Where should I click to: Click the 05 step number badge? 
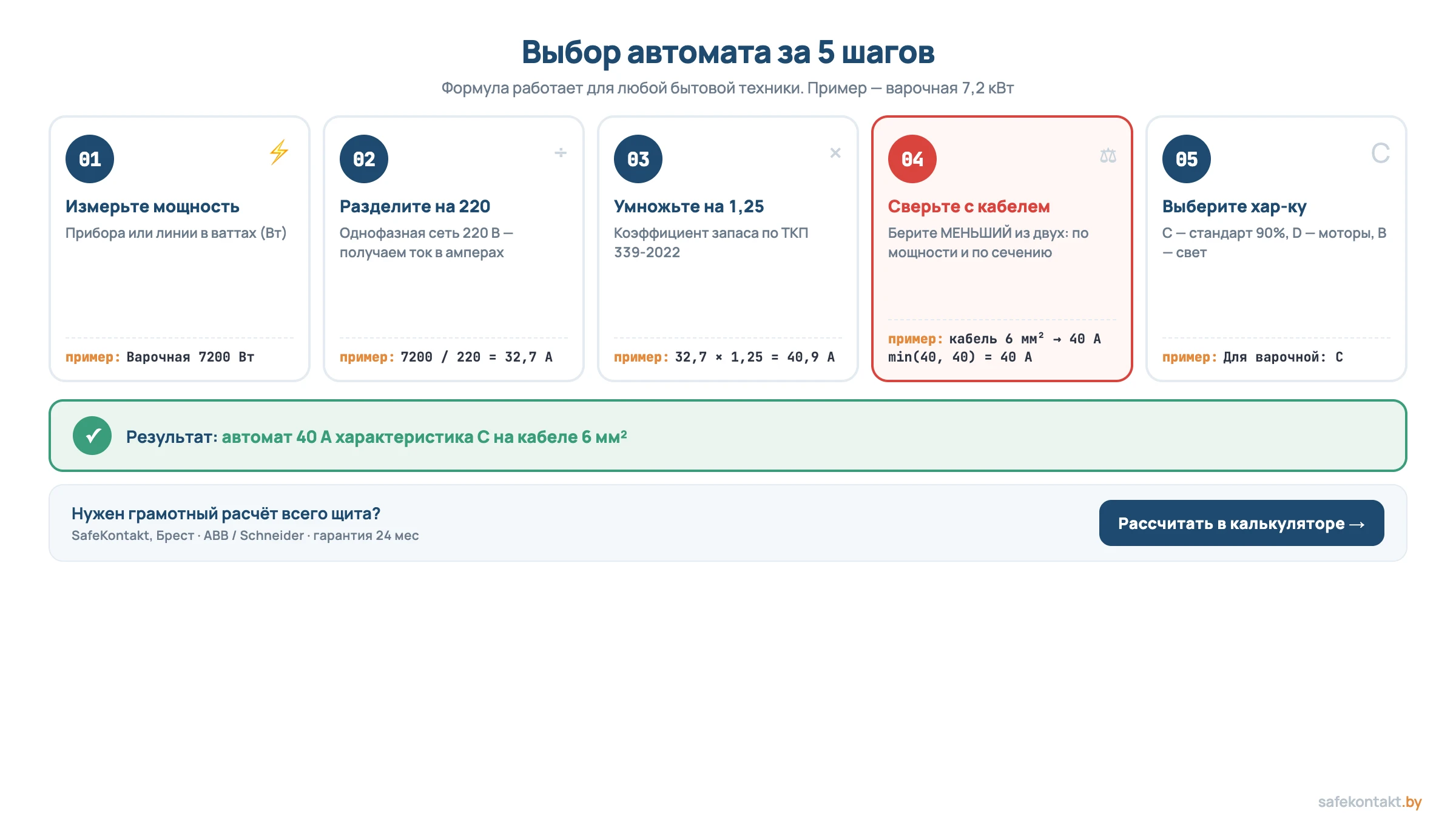tap(1187, 159)
